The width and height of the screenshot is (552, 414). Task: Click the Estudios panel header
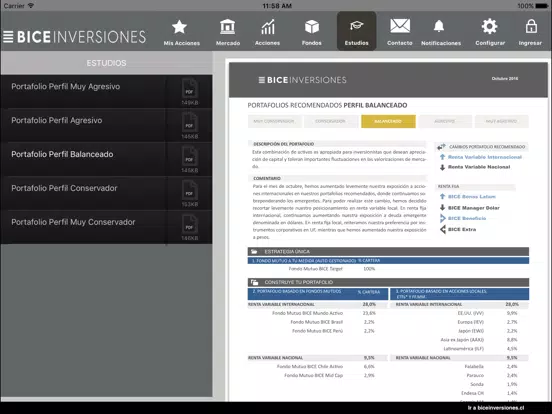tap(106, 63)
